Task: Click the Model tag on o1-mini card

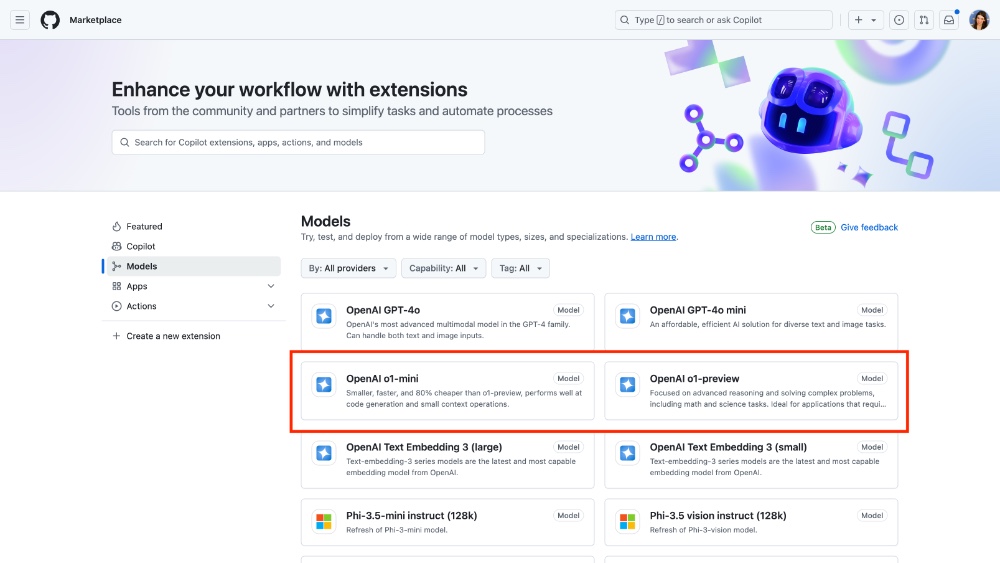Action: [x=568, y=379]
